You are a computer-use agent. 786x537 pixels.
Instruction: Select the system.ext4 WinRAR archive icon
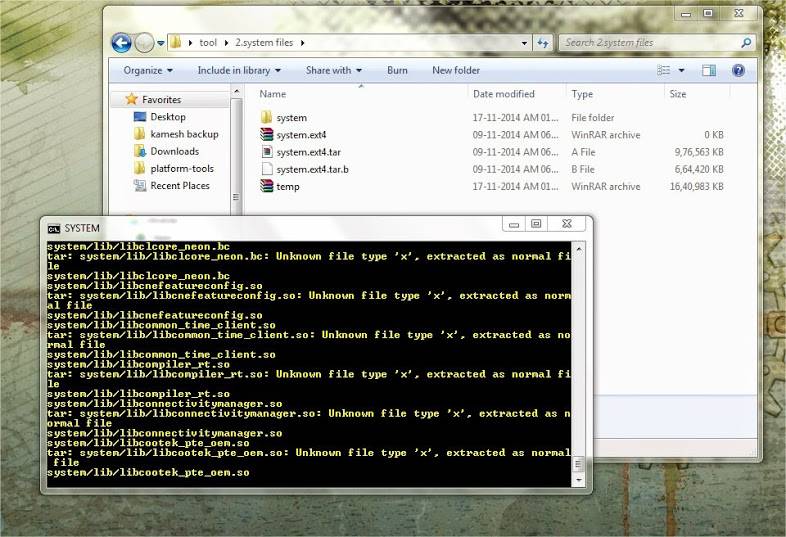(x=267, y=134)
